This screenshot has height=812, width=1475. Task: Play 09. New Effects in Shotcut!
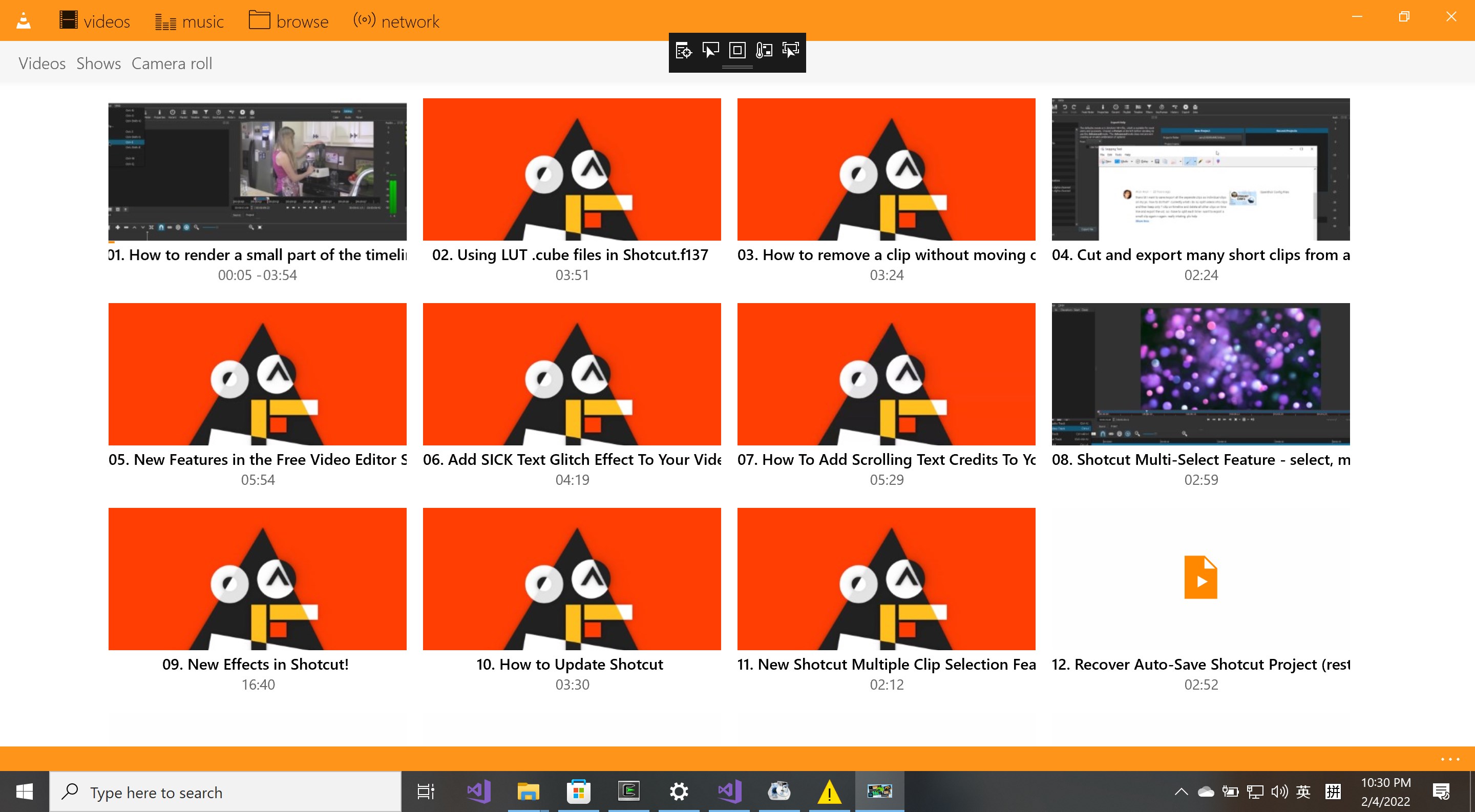(257, 579)
